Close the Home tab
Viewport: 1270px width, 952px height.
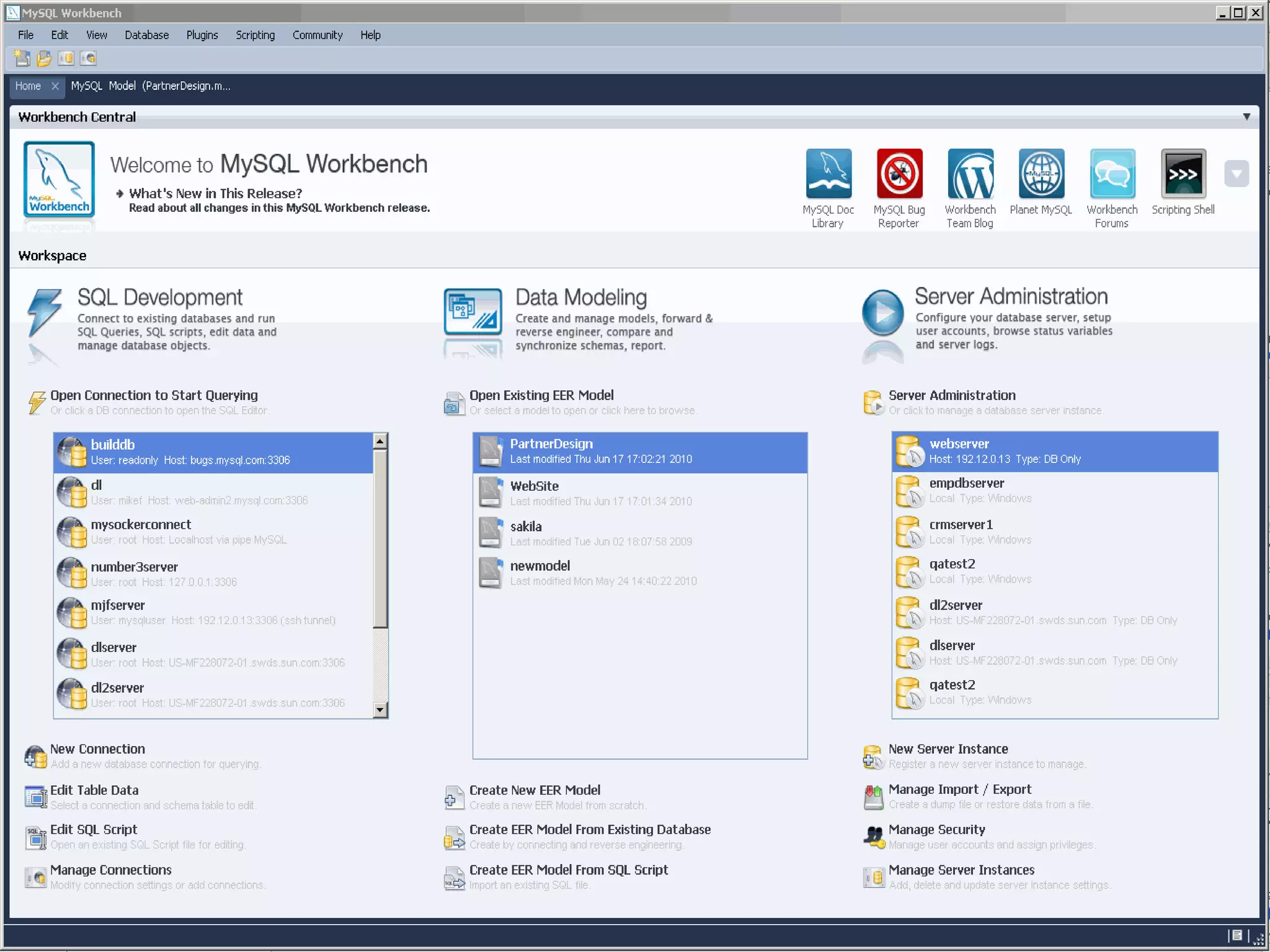[55, 86]
